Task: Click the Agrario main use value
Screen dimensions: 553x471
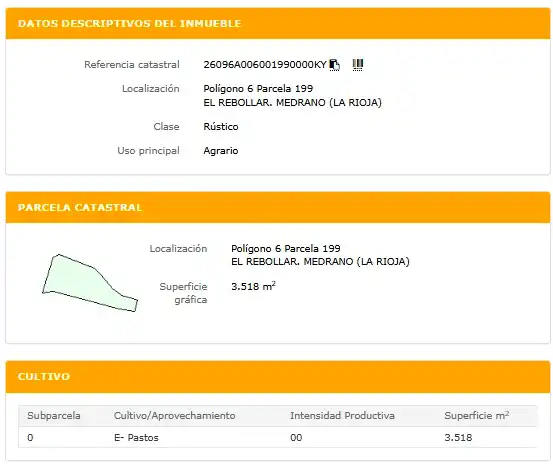Action: coord(221,151)
